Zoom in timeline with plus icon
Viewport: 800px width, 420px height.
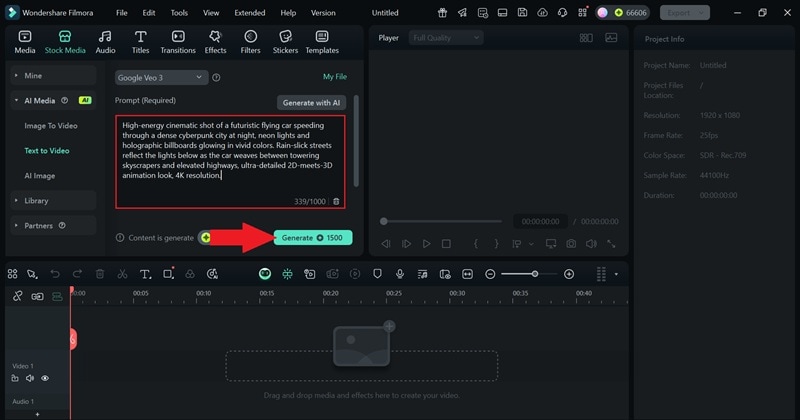[x=569, y=275]
